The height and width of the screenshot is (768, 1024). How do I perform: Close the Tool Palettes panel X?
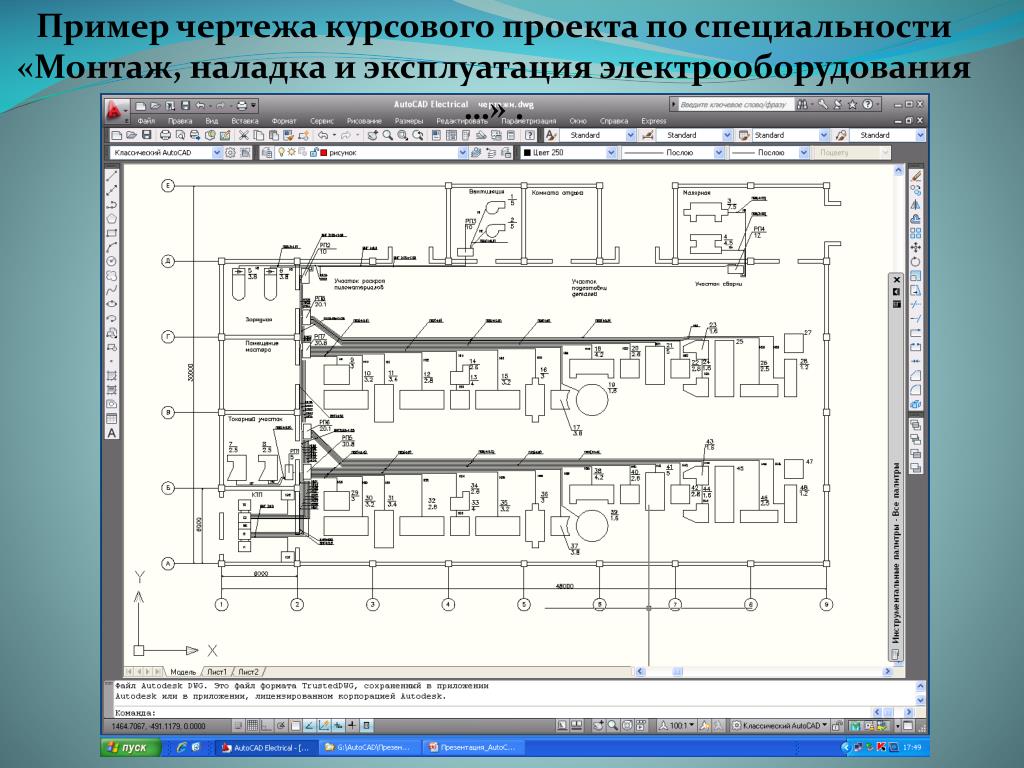(x=897, y=280)
